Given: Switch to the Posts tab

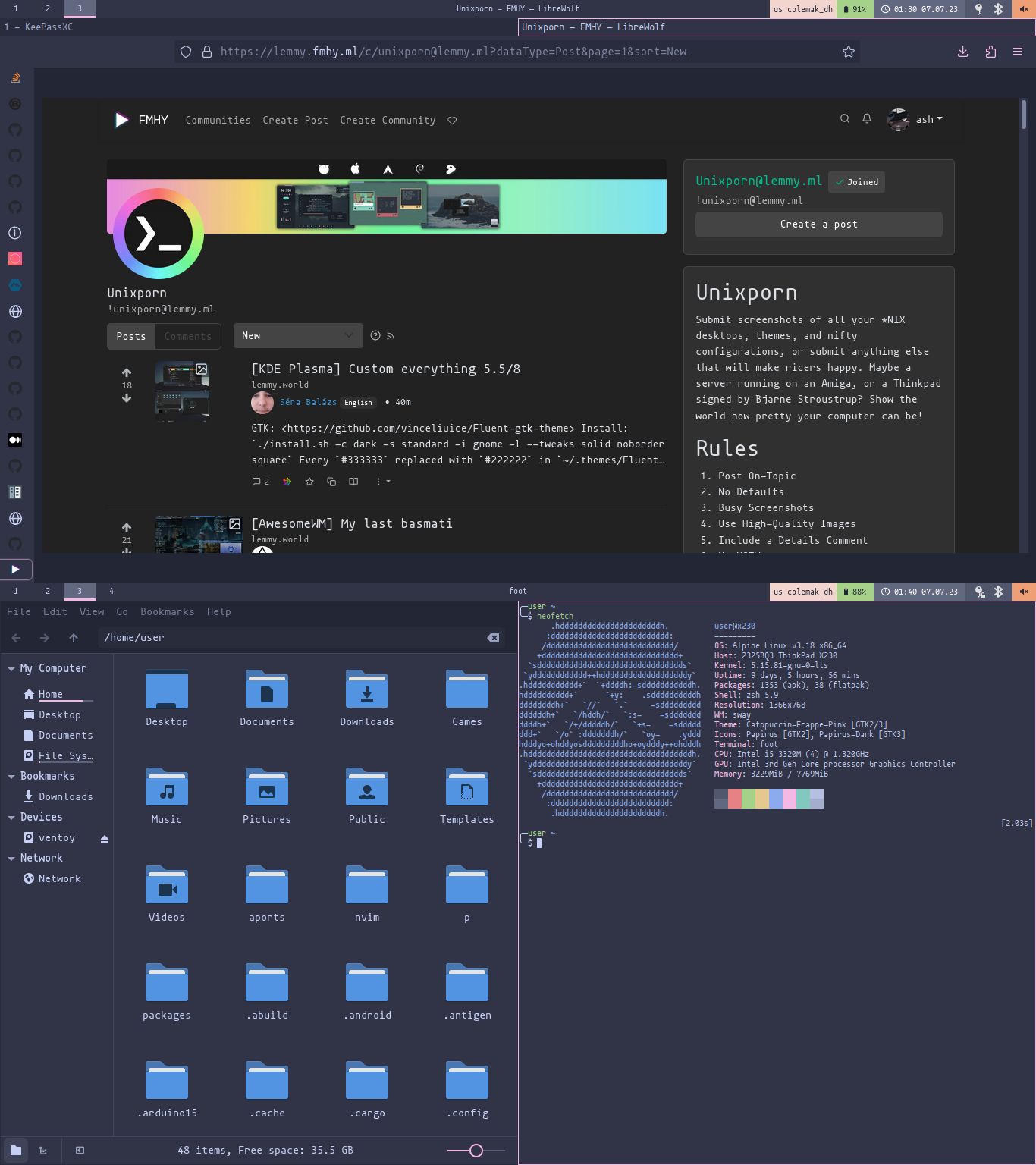Looking at the screenshot, I should (131, 336).
